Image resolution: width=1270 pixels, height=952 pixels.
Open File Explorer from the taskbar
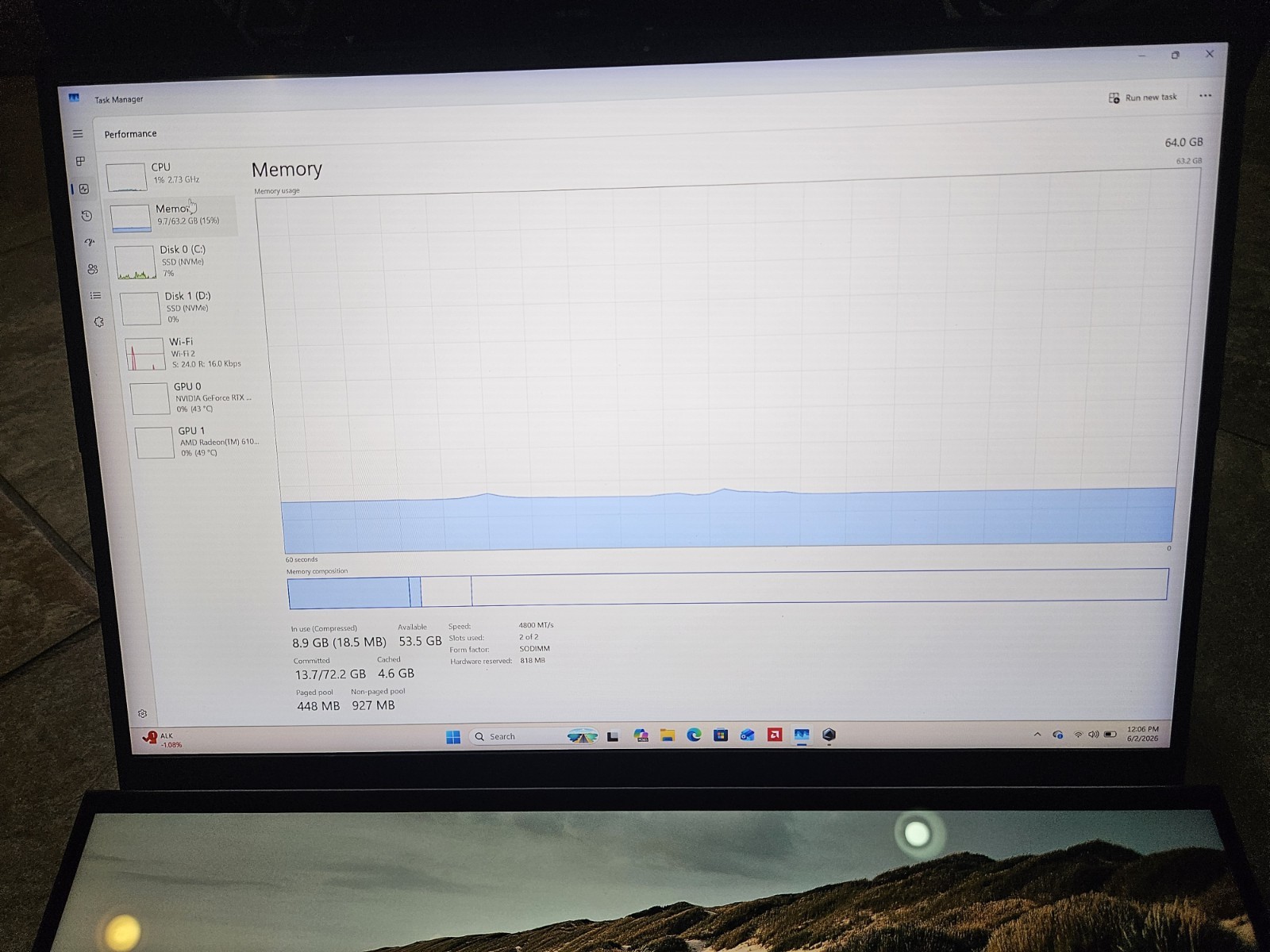click(x=667, y=735)
